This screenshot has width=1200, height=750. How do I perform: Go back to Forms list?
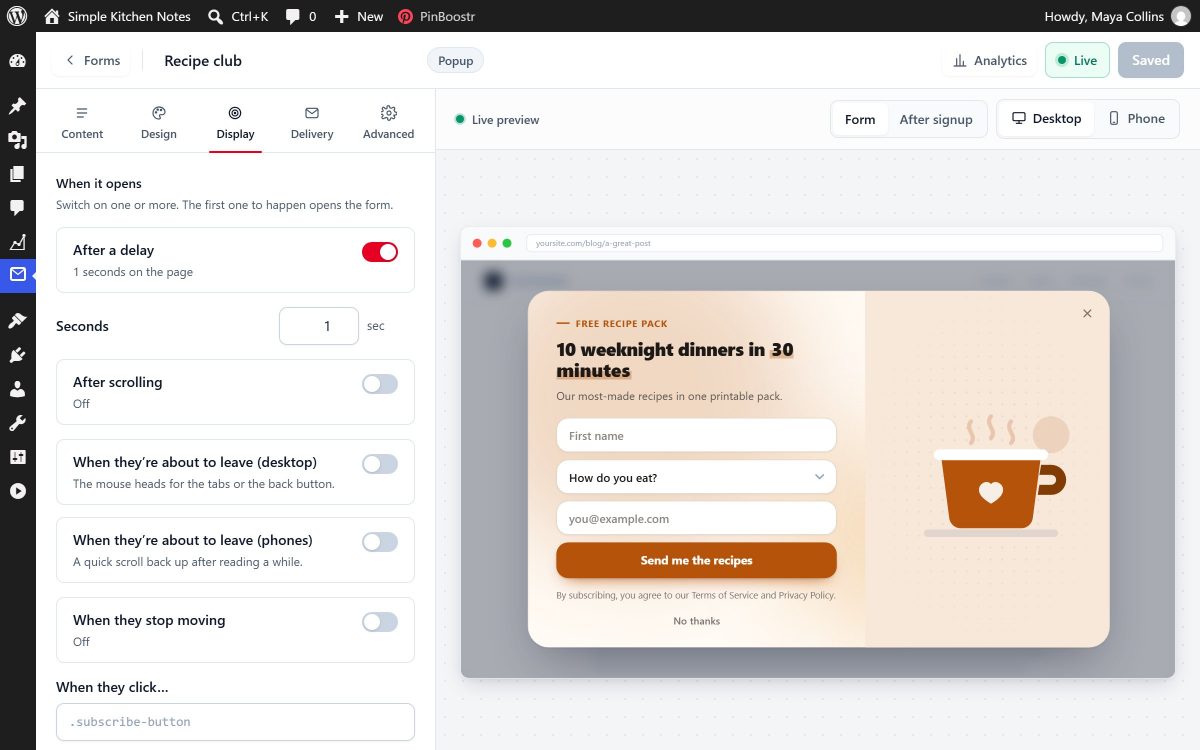tap(92, 60)
